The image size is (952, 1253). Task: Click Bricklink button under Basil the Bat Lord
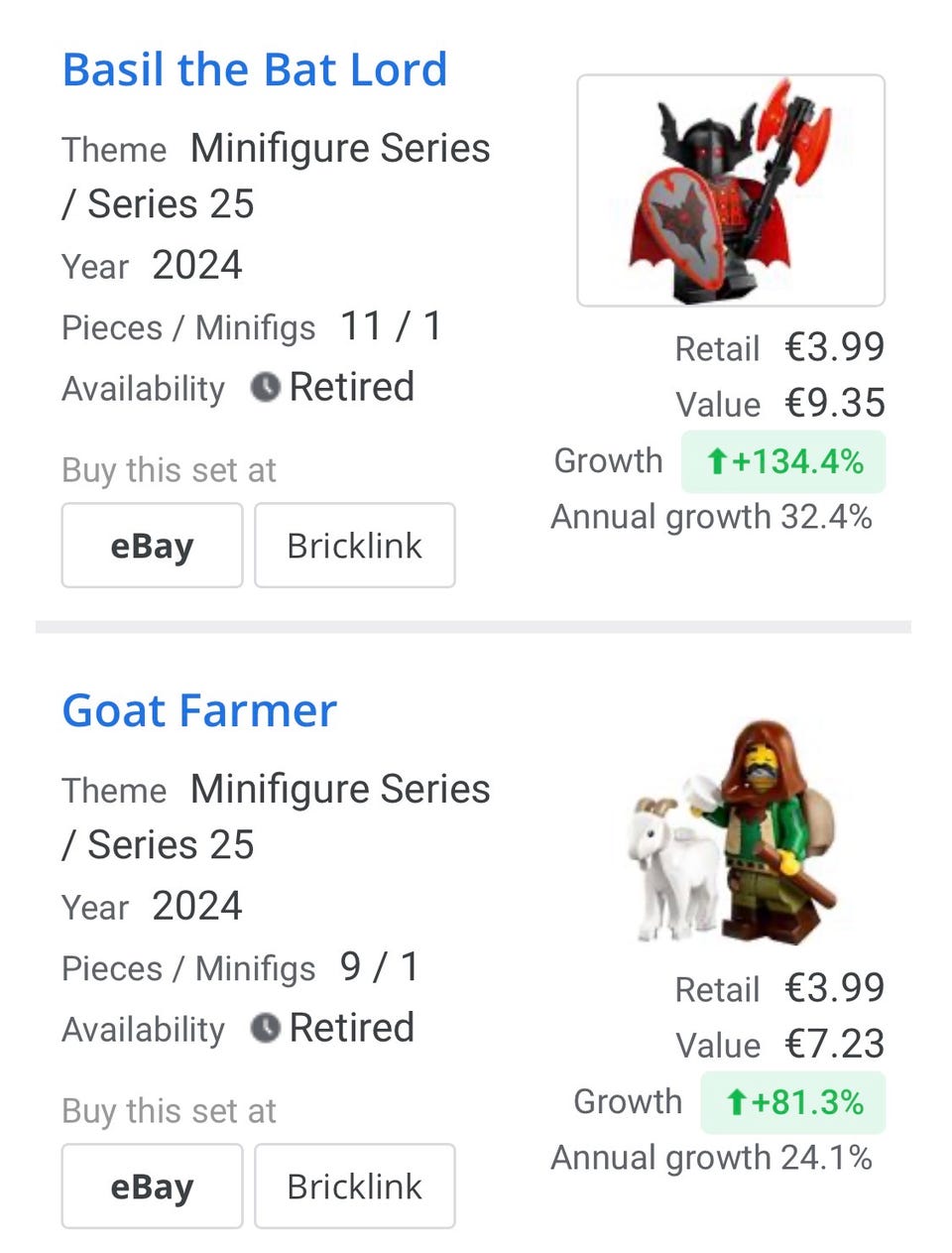point(355,546)
